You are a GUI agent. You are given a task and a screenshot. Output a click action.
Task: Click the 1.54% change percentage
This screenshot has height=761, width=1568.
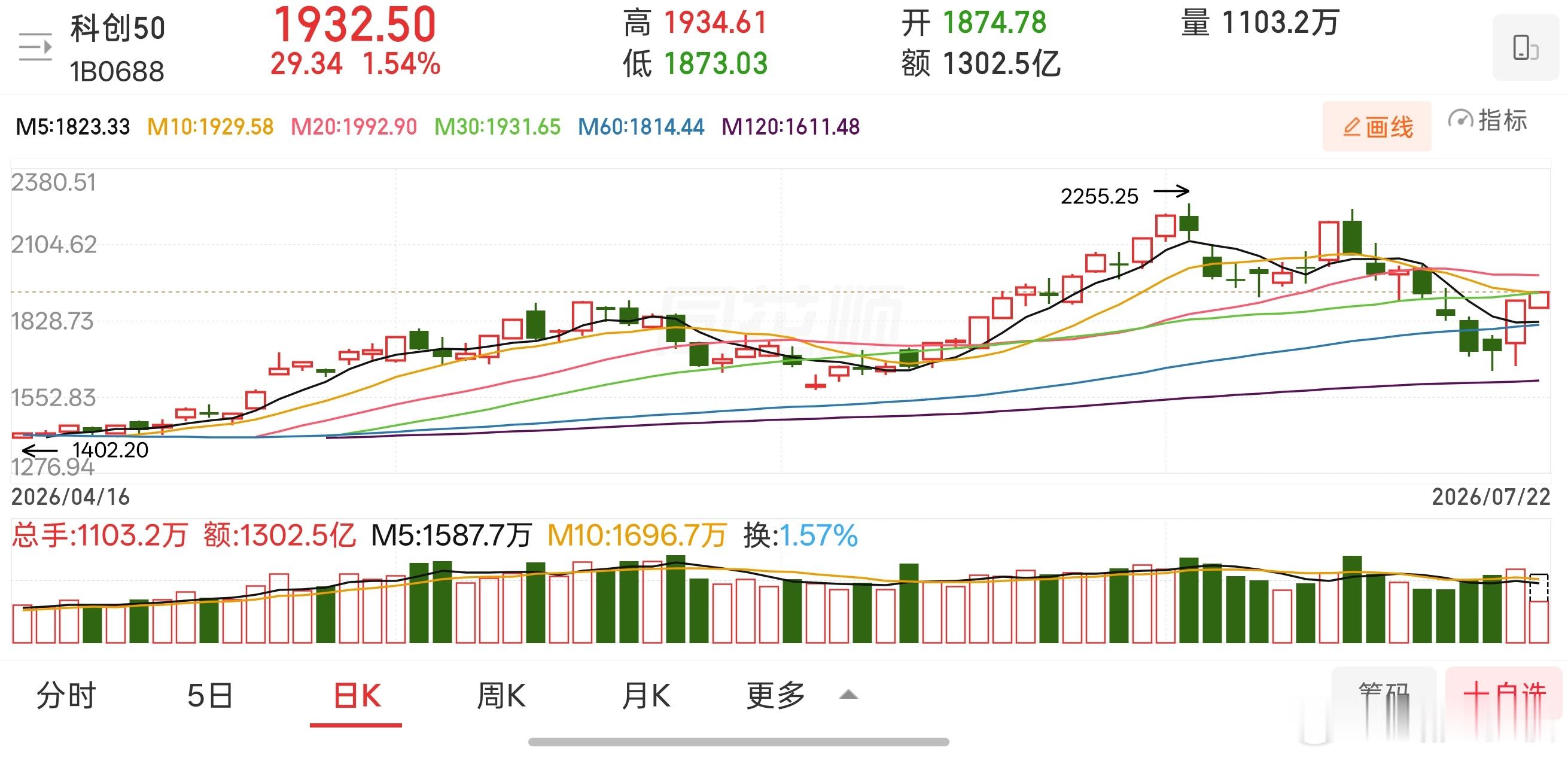[x=402, y=64]
